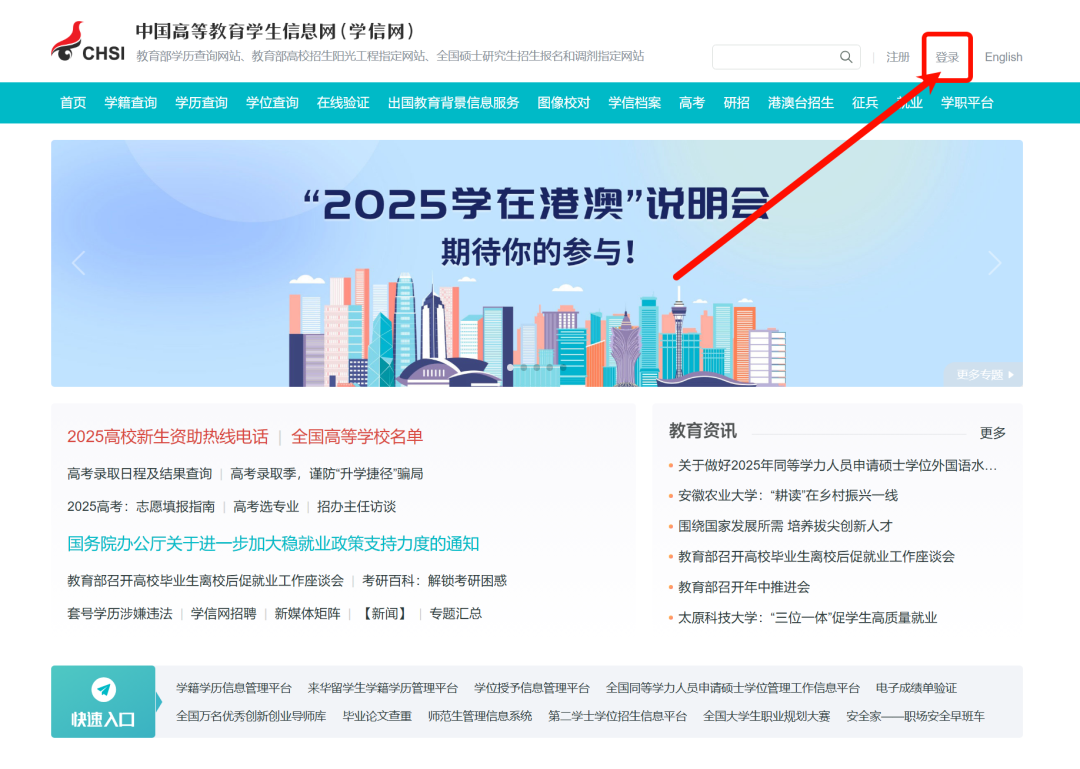Screen dimensions: 1080x769
Task: Open 高考选专业 link
Action: [266, 507]
